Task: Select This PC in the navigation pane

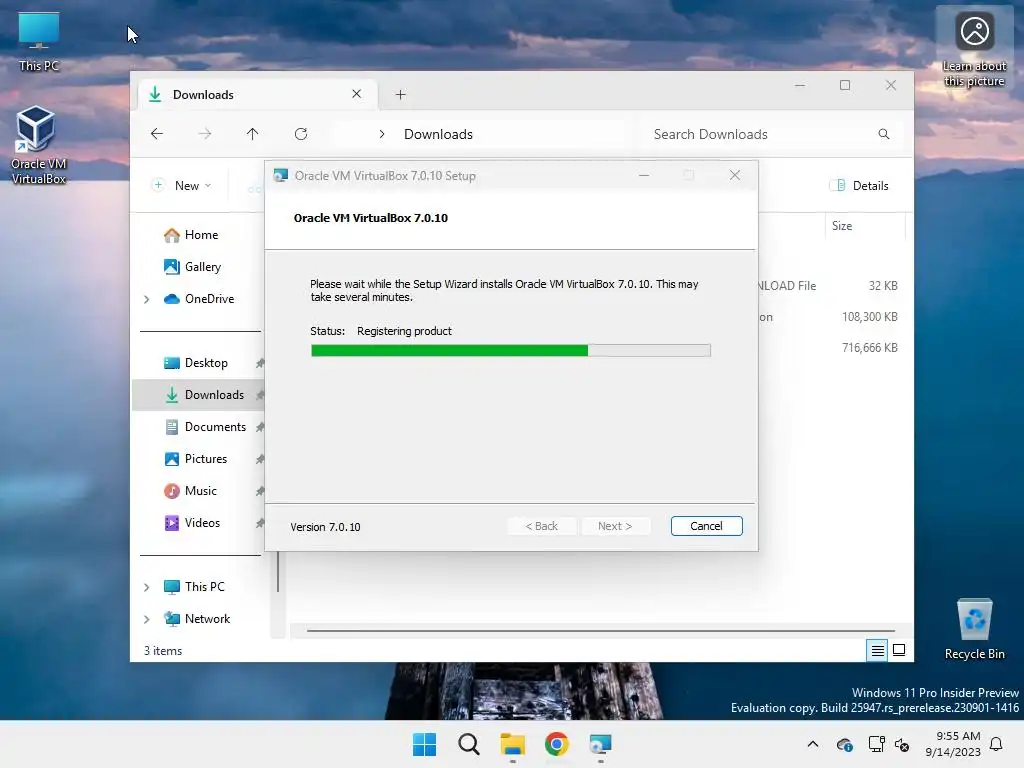Action: click(194, 586)
